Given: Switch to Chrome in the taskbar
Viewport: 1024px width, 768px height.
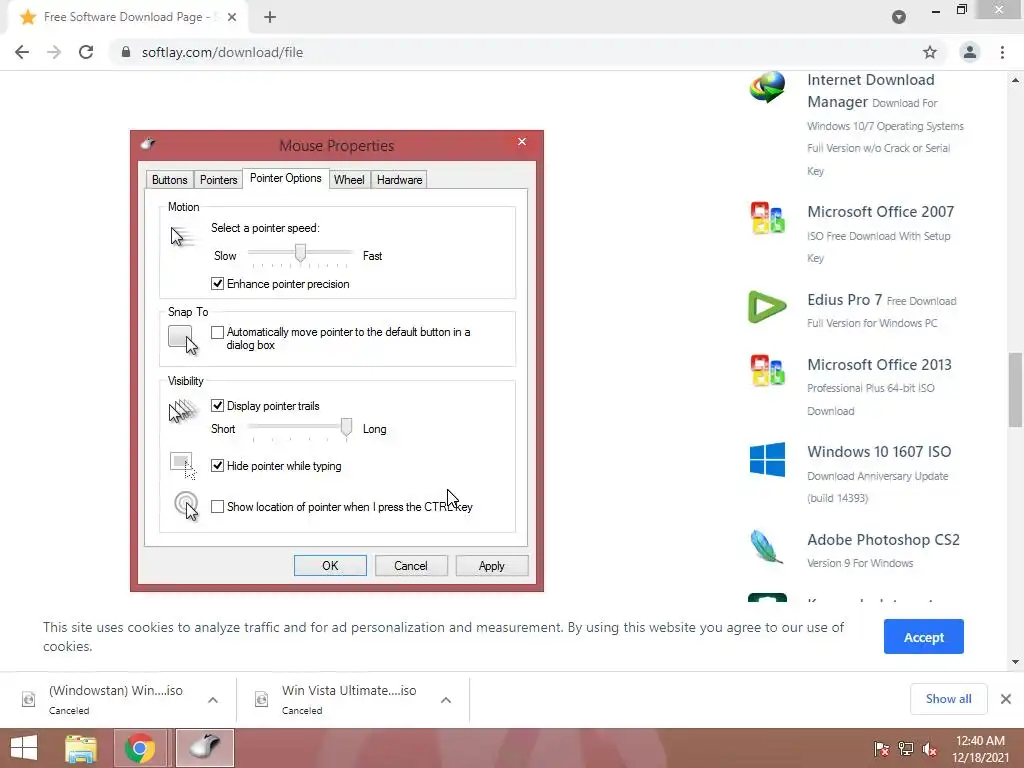Looking at the screenshot, I should 140,748.
